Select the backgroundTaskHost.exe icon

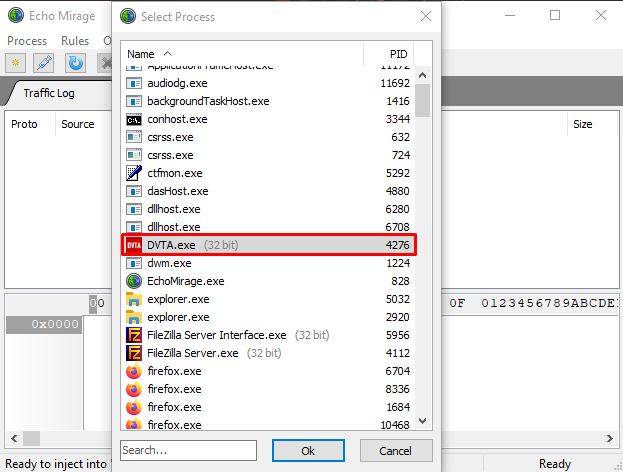(134, 101)
